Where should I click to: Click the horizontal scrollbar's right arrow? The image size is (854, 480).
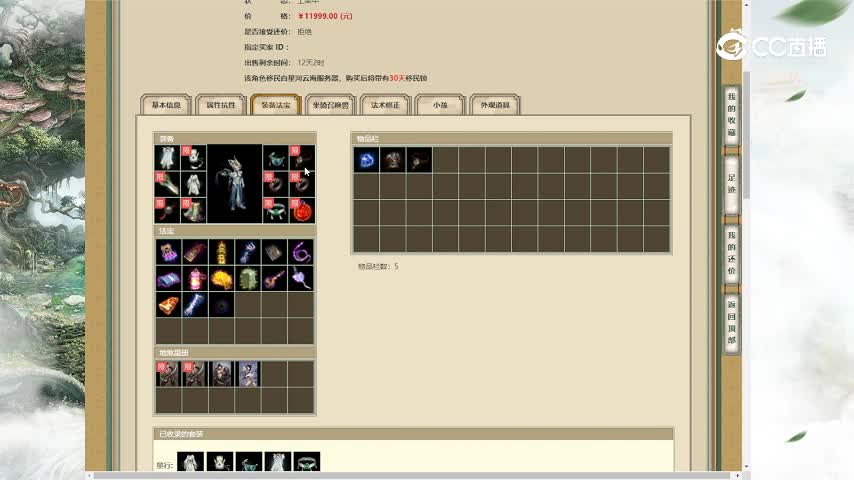[738, 476]
